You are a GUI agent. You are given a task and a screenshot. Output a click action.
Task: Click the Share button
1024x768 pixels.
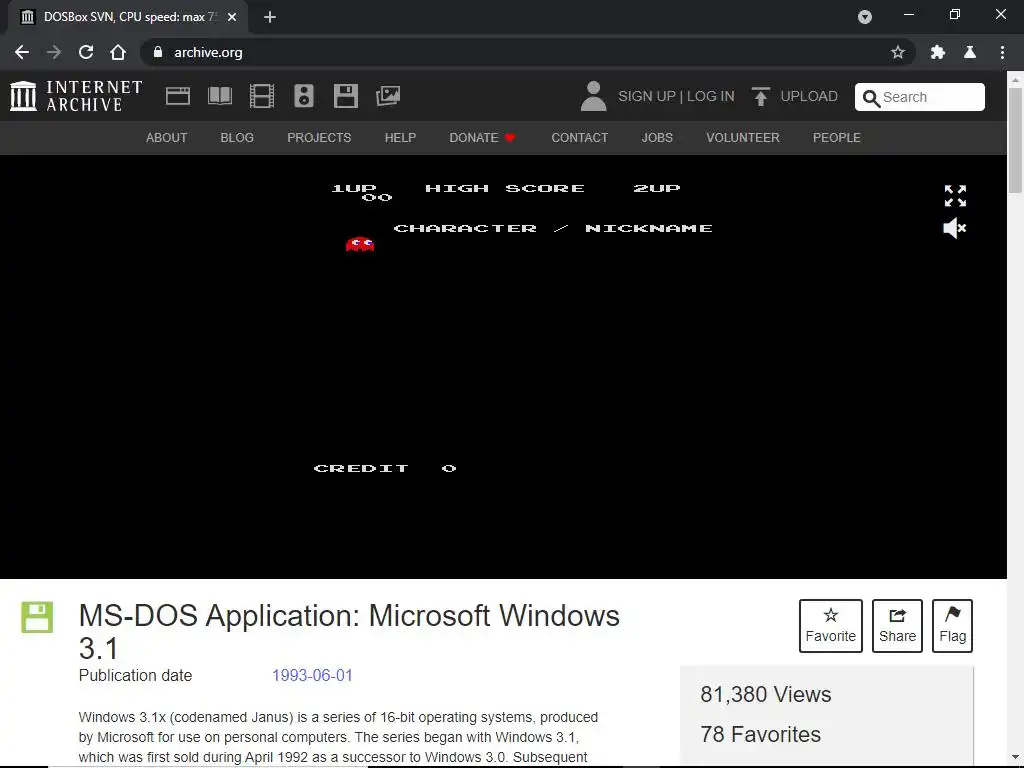point(897,626)
